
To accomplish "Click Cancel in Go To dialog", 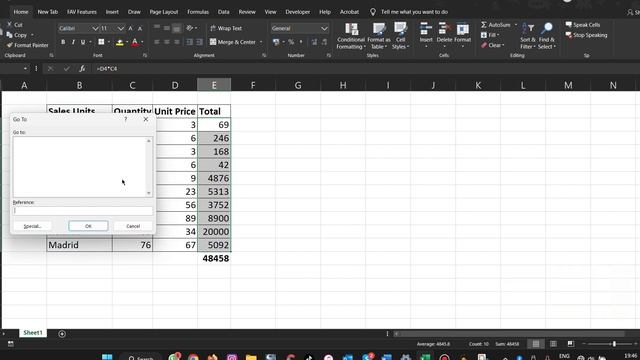I will pyautogui.click(x=133, y=226).
